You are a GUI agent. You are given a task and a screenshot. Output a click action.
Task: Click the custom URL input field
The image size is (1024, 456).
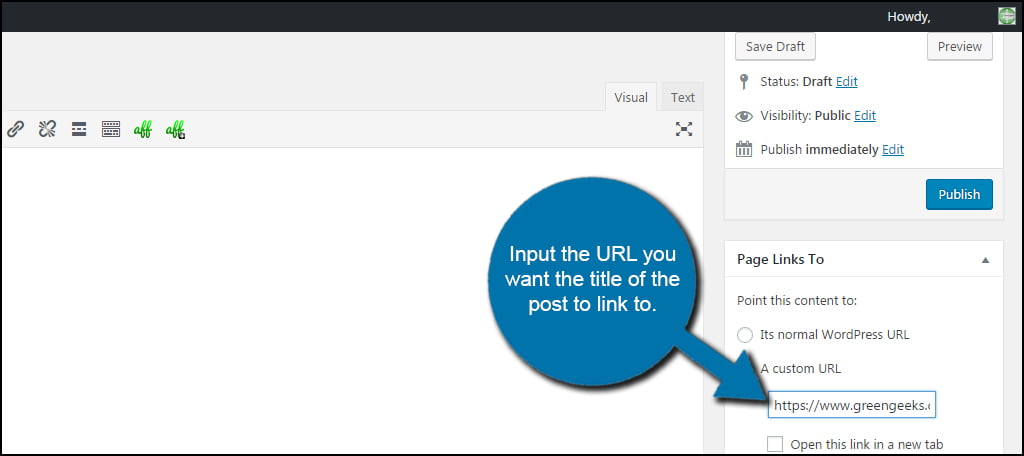pyautogui.click(x=852, y=406)
